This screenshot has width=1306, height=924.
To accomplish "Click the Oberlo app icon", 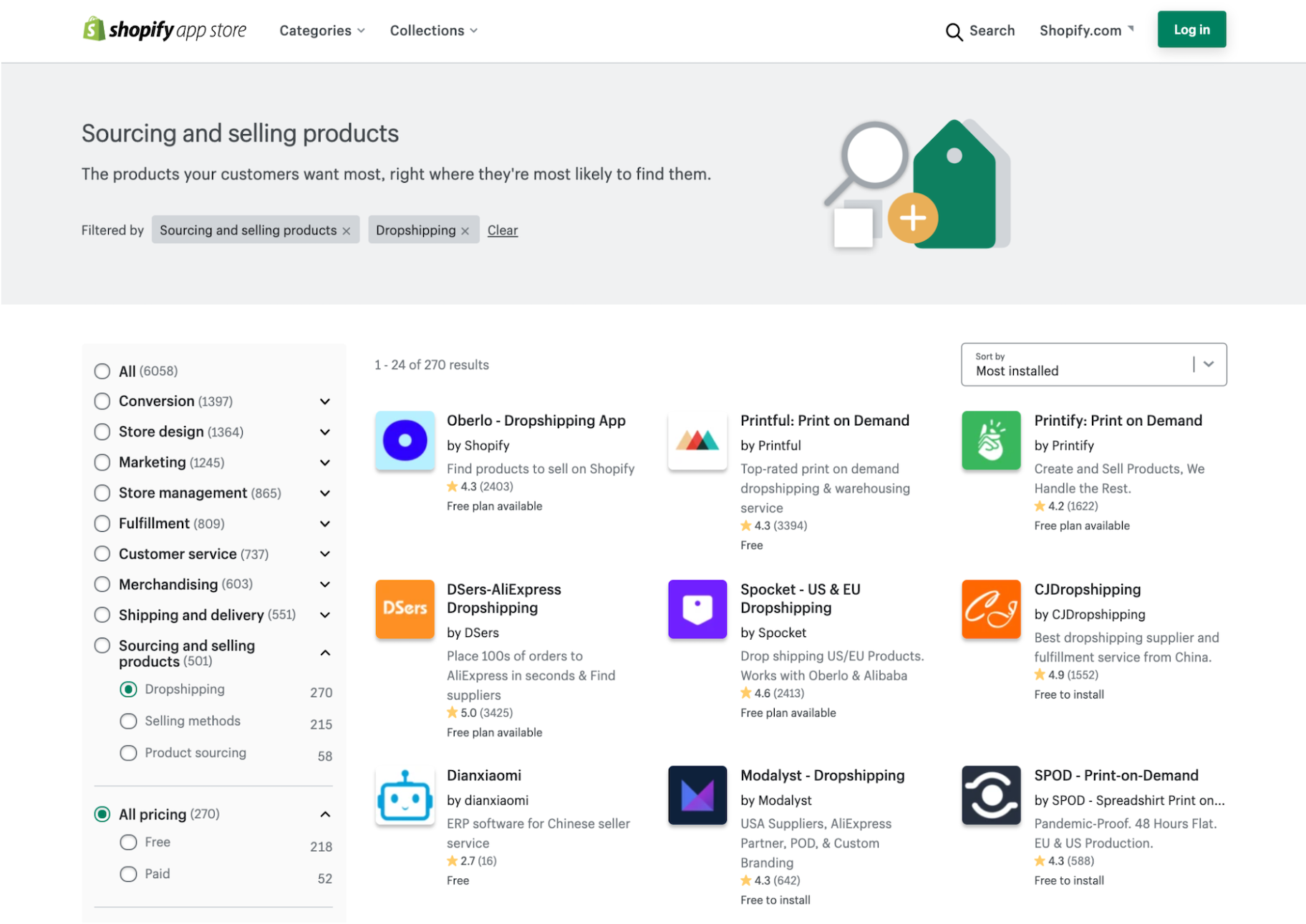I will [x=405, y=441].
